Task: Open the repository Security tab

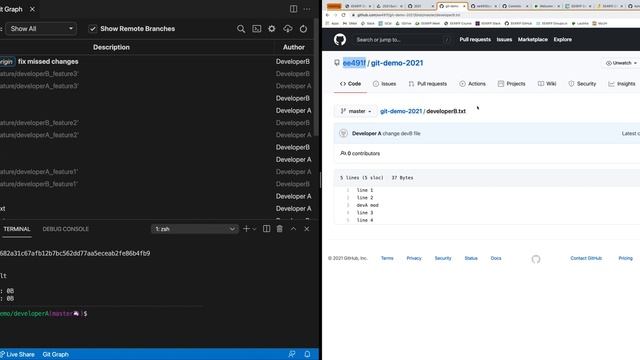Action: tap(582, 84)
